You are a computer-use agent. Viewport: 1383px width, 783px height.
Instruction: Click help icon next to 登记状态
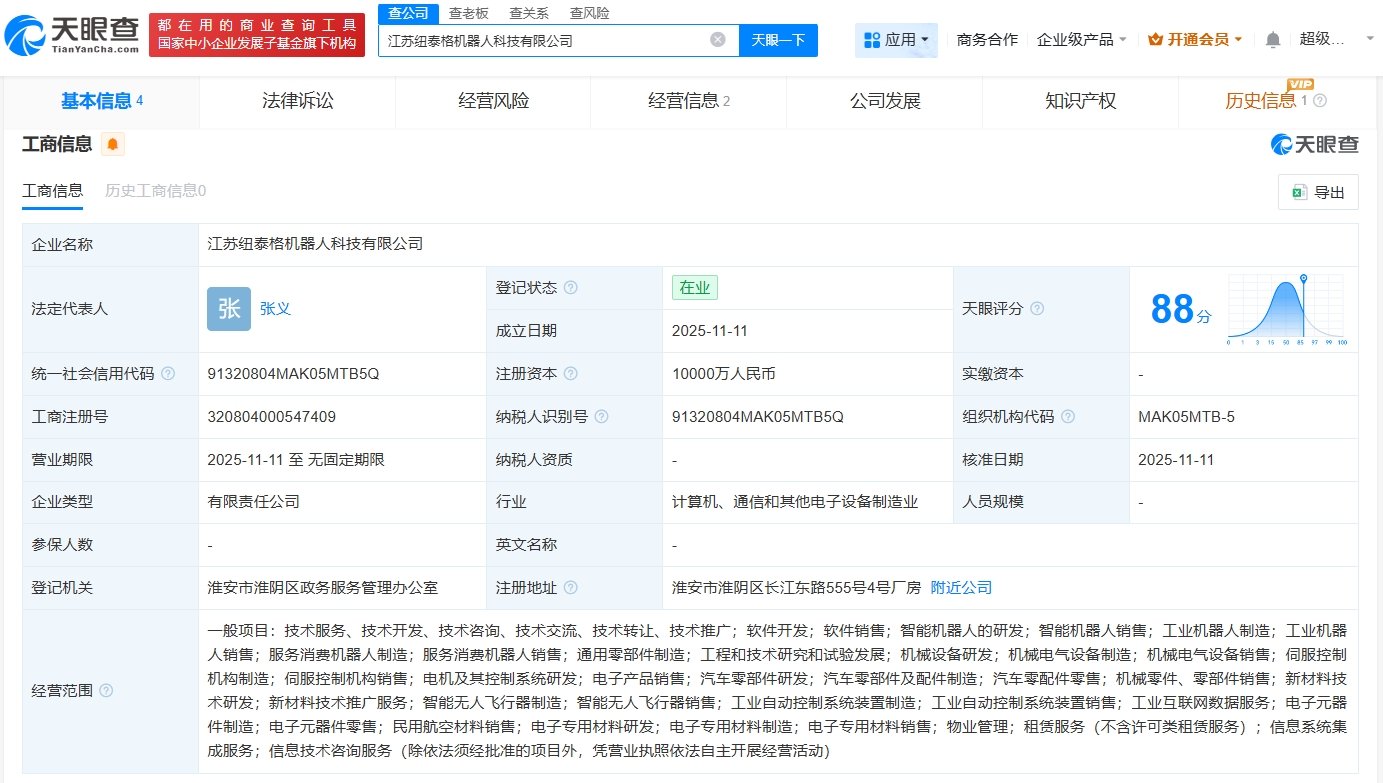coord(570,288)
